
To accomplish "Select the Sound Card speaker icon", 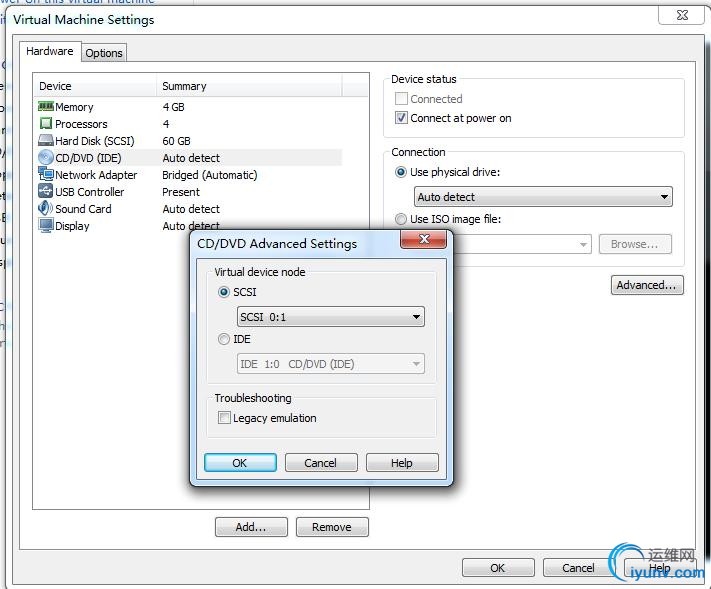I will coord(46,209).
